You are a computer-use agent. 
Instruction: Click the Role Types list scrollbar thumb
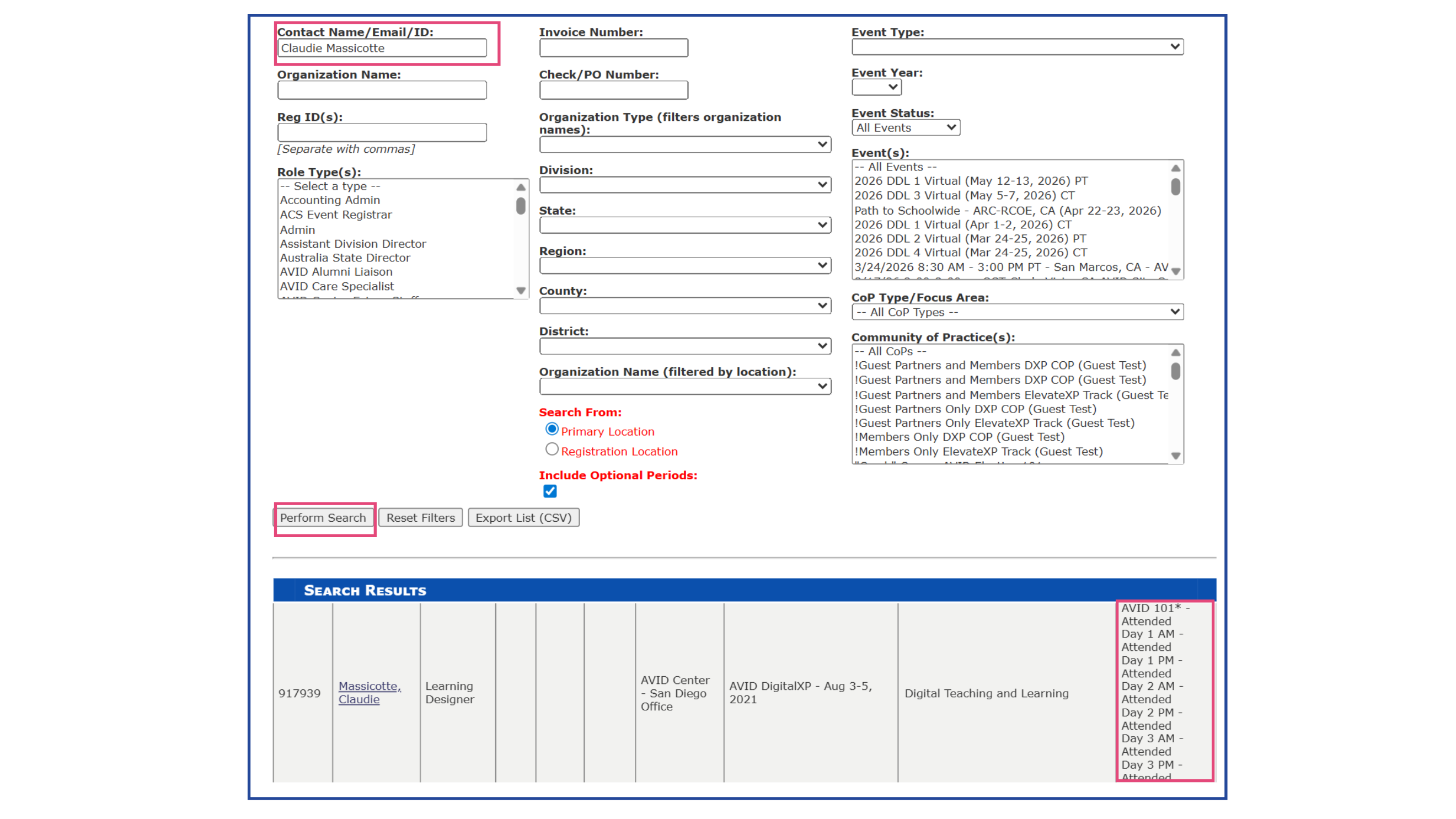[521, 206]
